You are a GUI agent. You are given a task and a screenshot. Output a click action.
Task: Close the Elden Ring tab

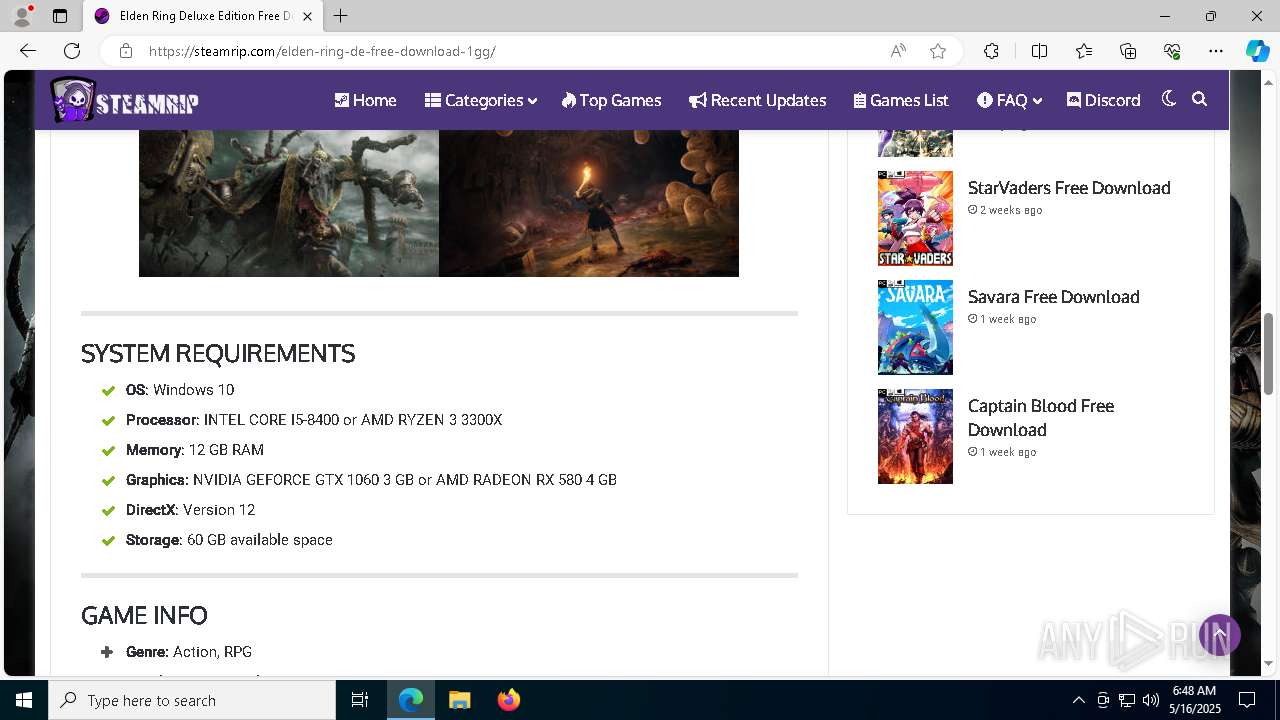307,16
